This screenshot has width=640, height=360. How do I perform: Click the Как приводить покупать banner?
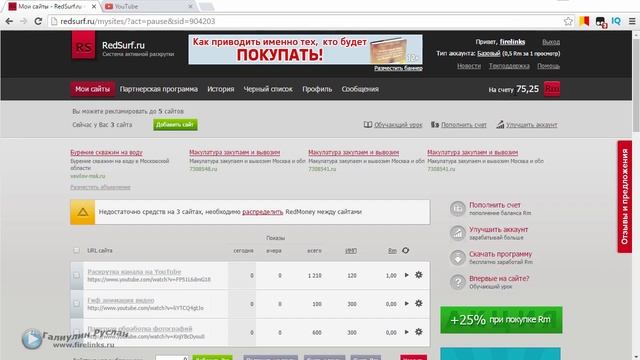(305, 49)
